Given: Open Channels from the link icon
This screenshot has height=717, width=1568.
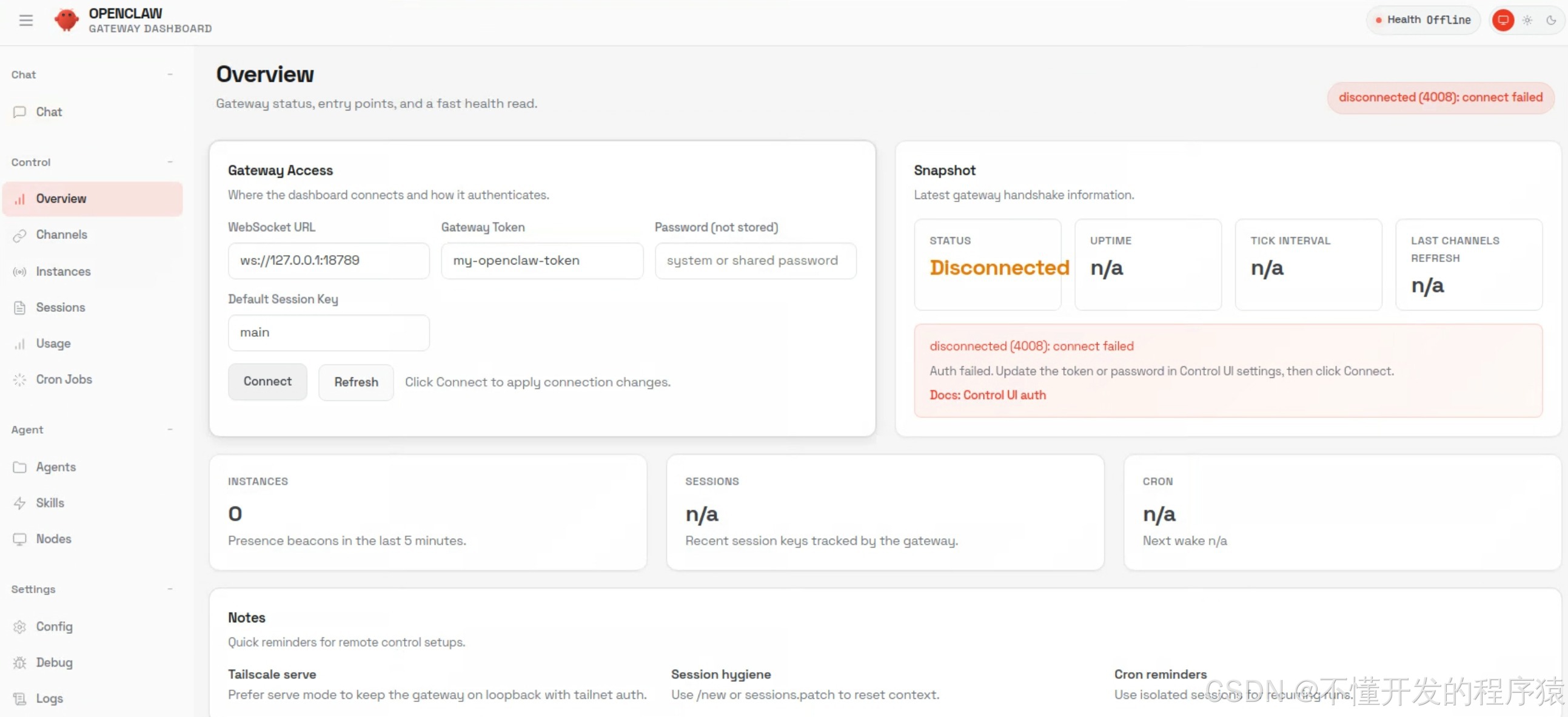Looking at the screenshot, I should pyautogui.click(x=19, y=235).
